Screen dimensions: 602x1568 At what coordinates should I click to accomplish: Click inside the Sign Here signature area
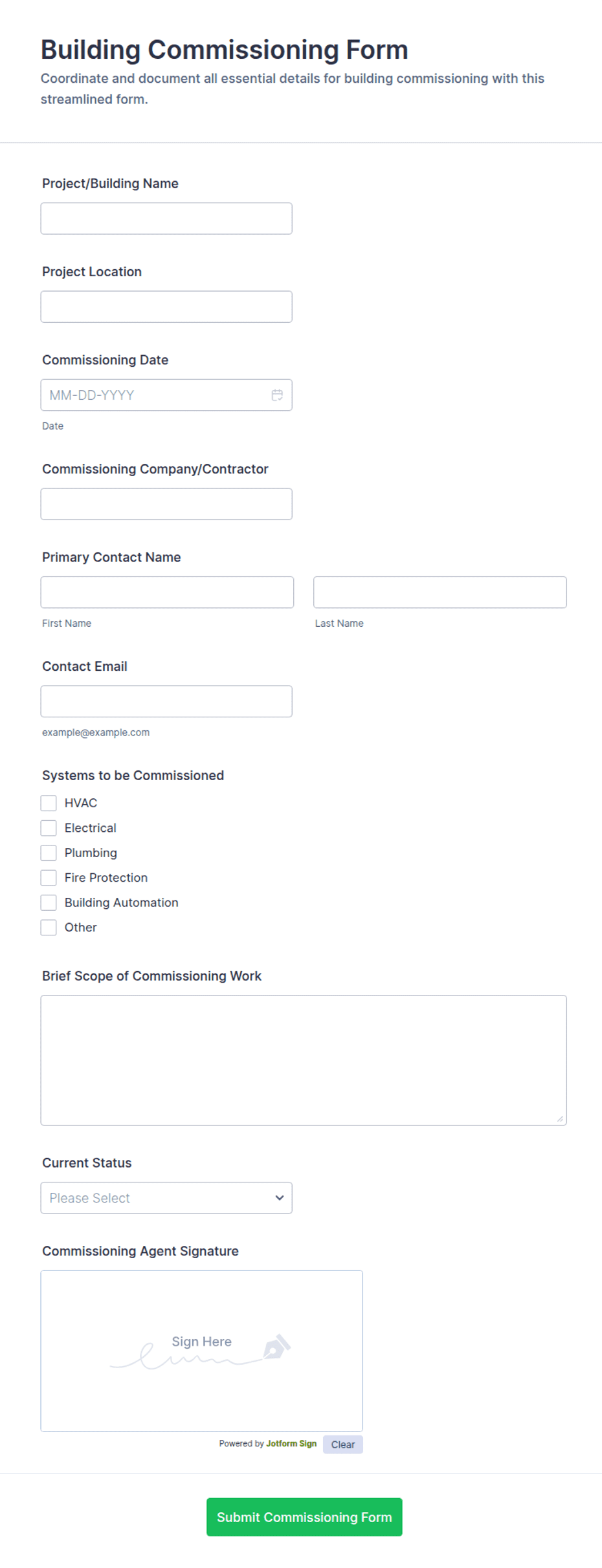coord(201,1351)
